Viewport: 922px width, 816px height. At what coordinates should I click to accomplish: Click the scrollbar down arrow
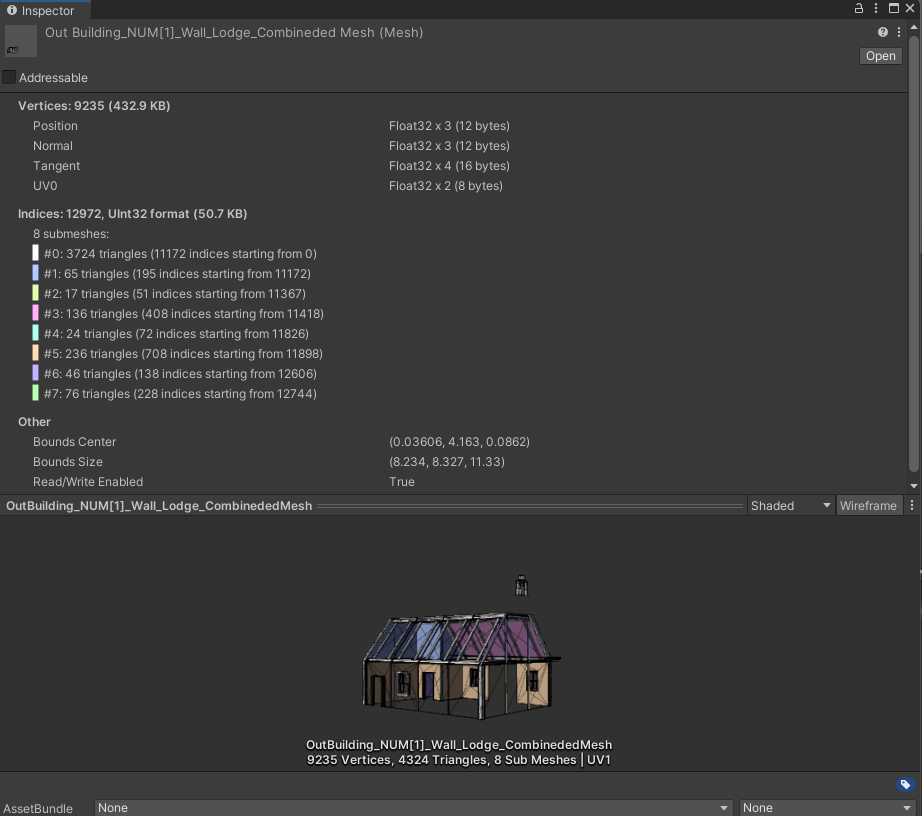tap(914, 486)
